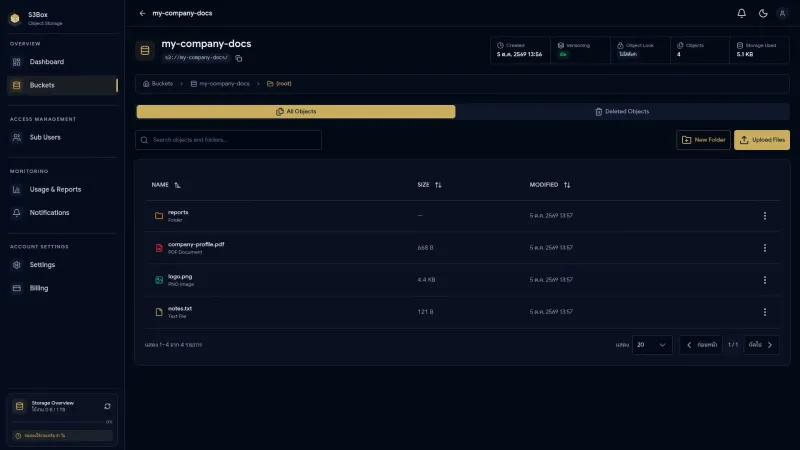Screen dimensions: 800x450
Task: Click the New Folder button
Action: point(703,140)
